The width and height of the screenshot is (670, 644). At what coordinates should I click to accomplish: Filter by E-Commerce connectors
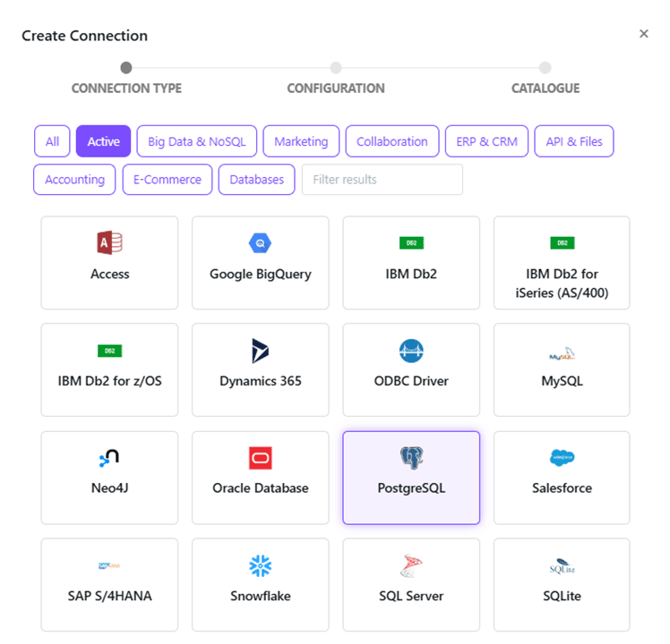[x=167, y=179]
